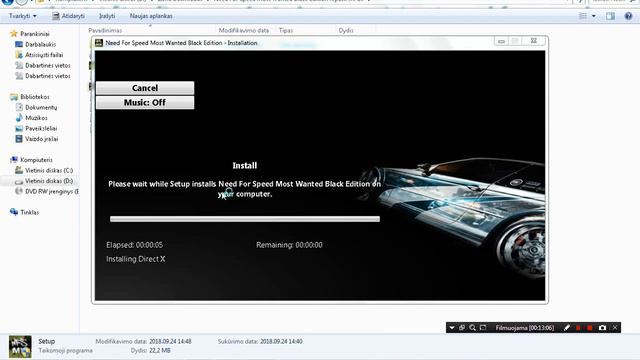Image resolution: width=640 pixels, height=360 pixels.
Task: Open Paveikslėliai library
Action: point(41,129)
